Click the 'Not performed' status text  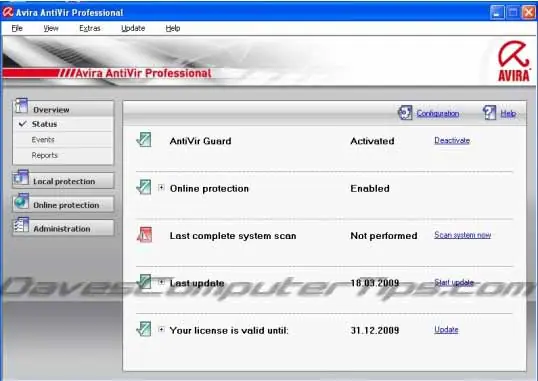(x=384, y=236)
